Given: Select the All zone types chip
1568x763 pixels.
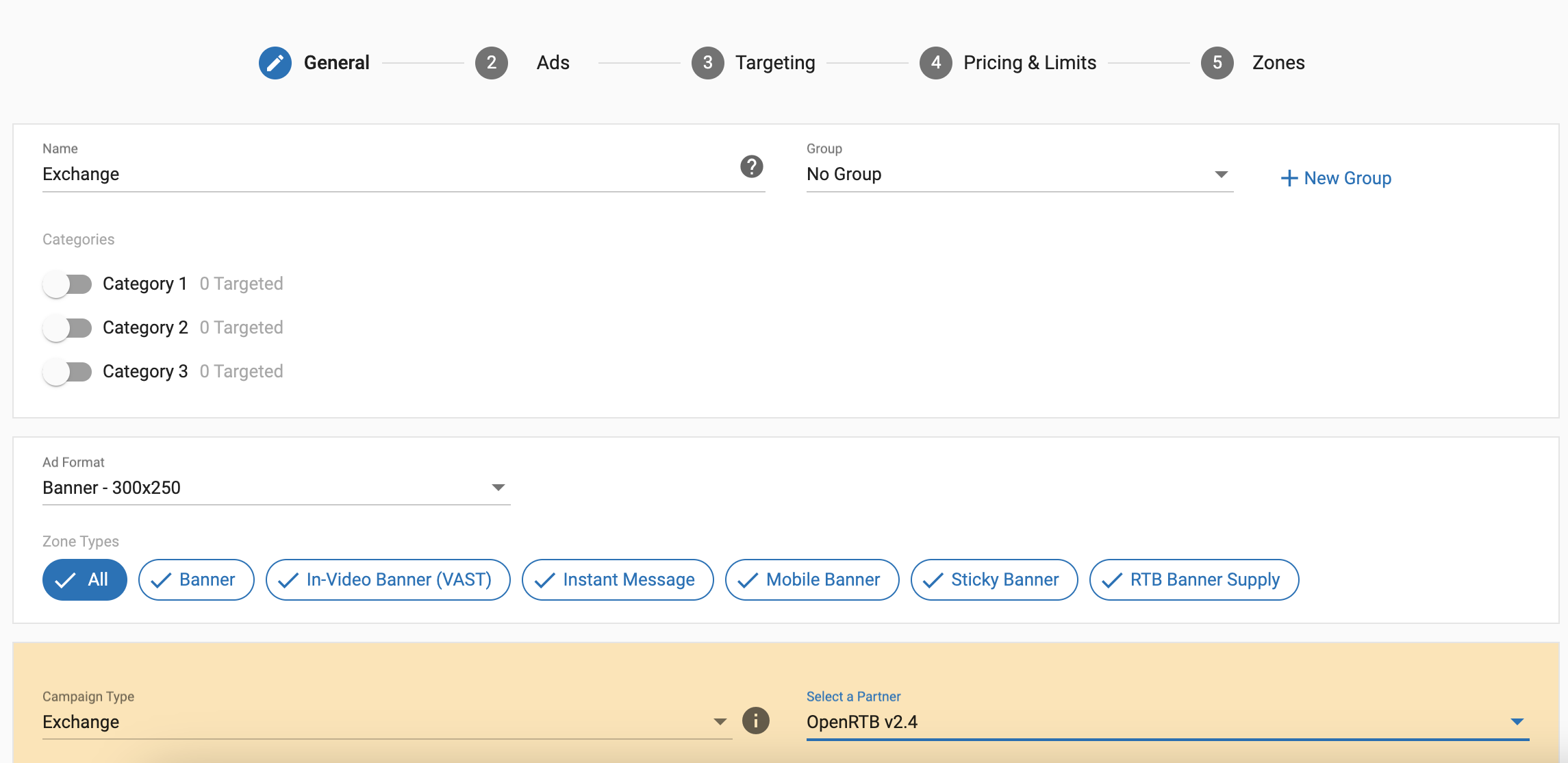Looking at the screenshot, I should (84, 580).
